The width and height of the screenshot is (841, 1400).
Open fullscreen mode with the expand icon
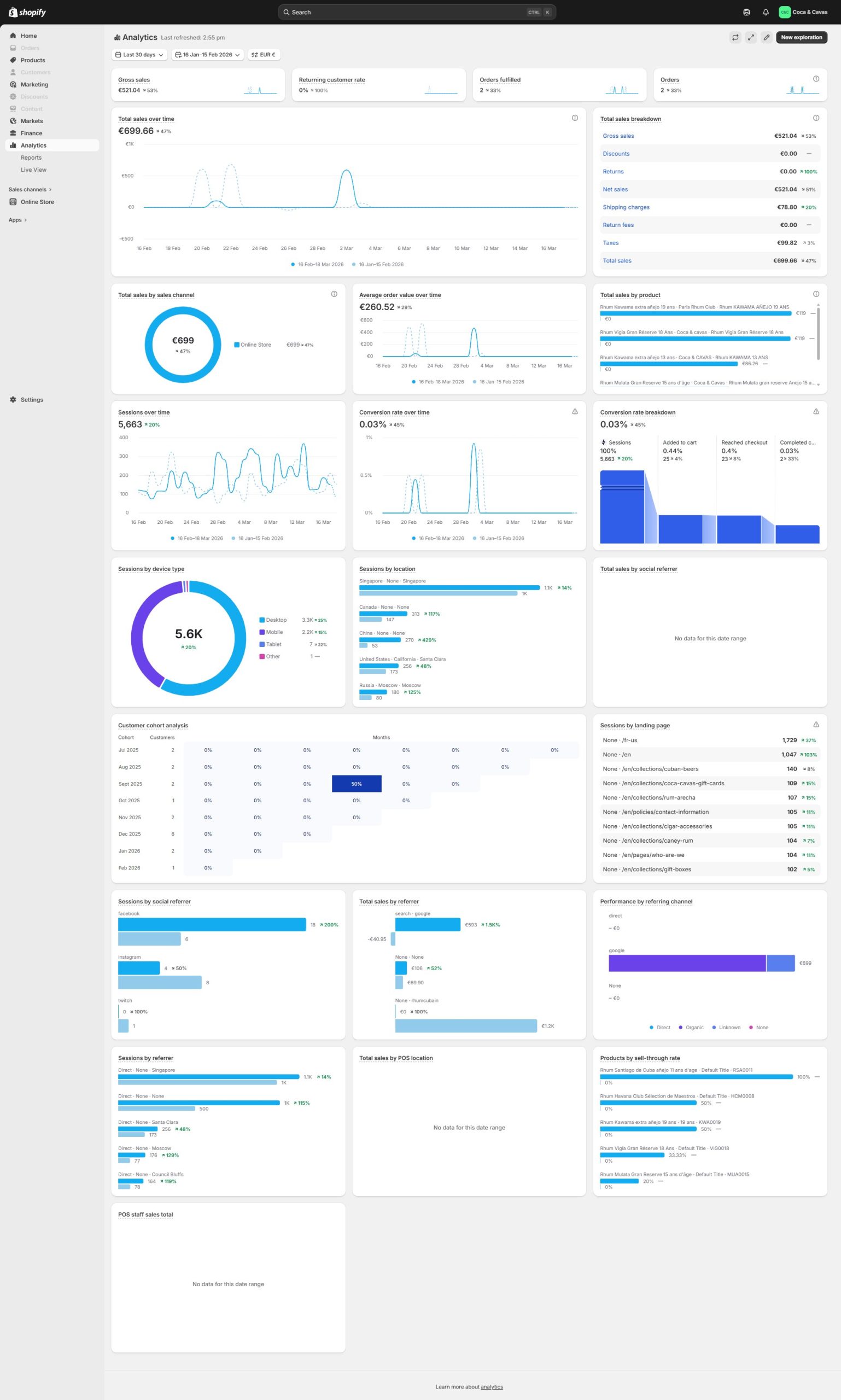[750, 37]
